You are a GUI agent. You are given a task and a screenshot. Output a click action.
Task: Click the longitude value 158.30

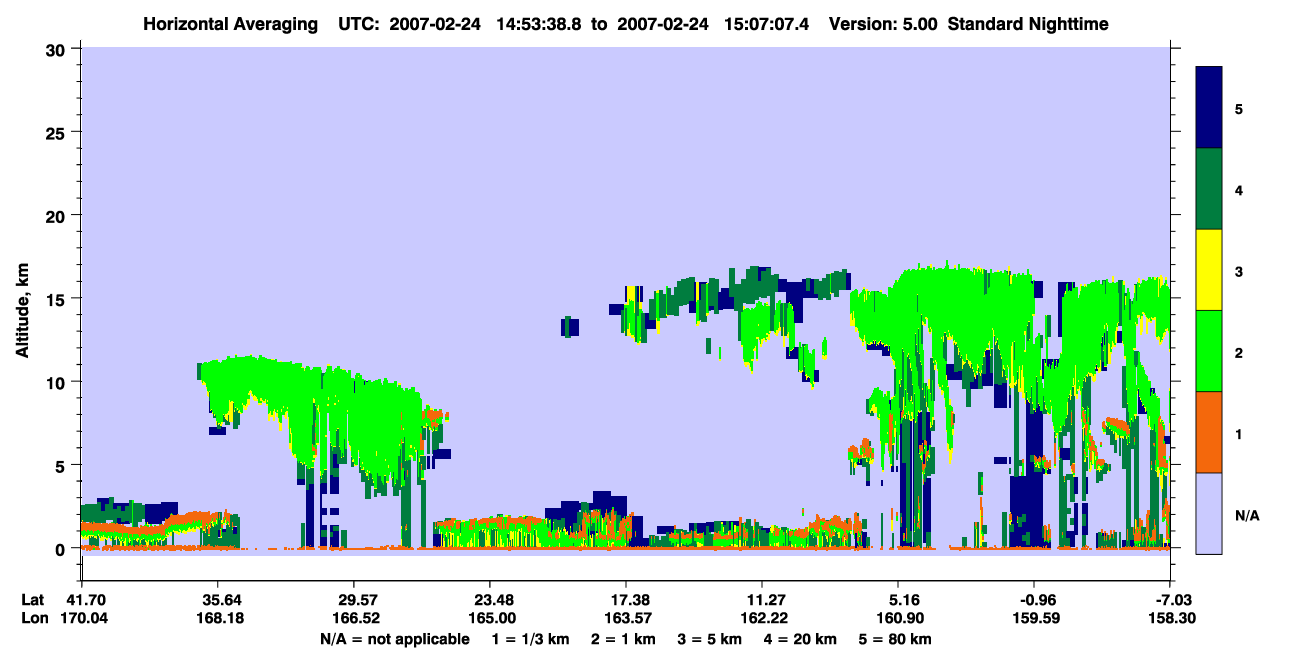1170,618
